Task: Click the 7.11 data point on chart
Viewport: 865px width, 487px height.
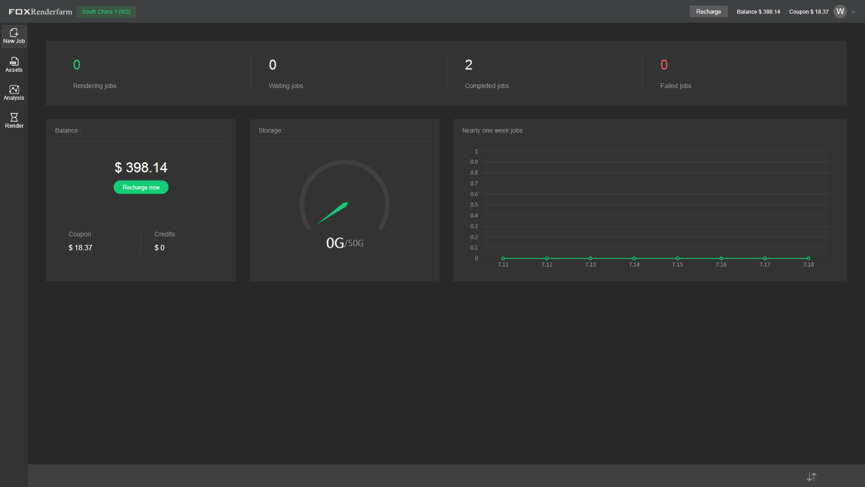Action: pos(503,258)
